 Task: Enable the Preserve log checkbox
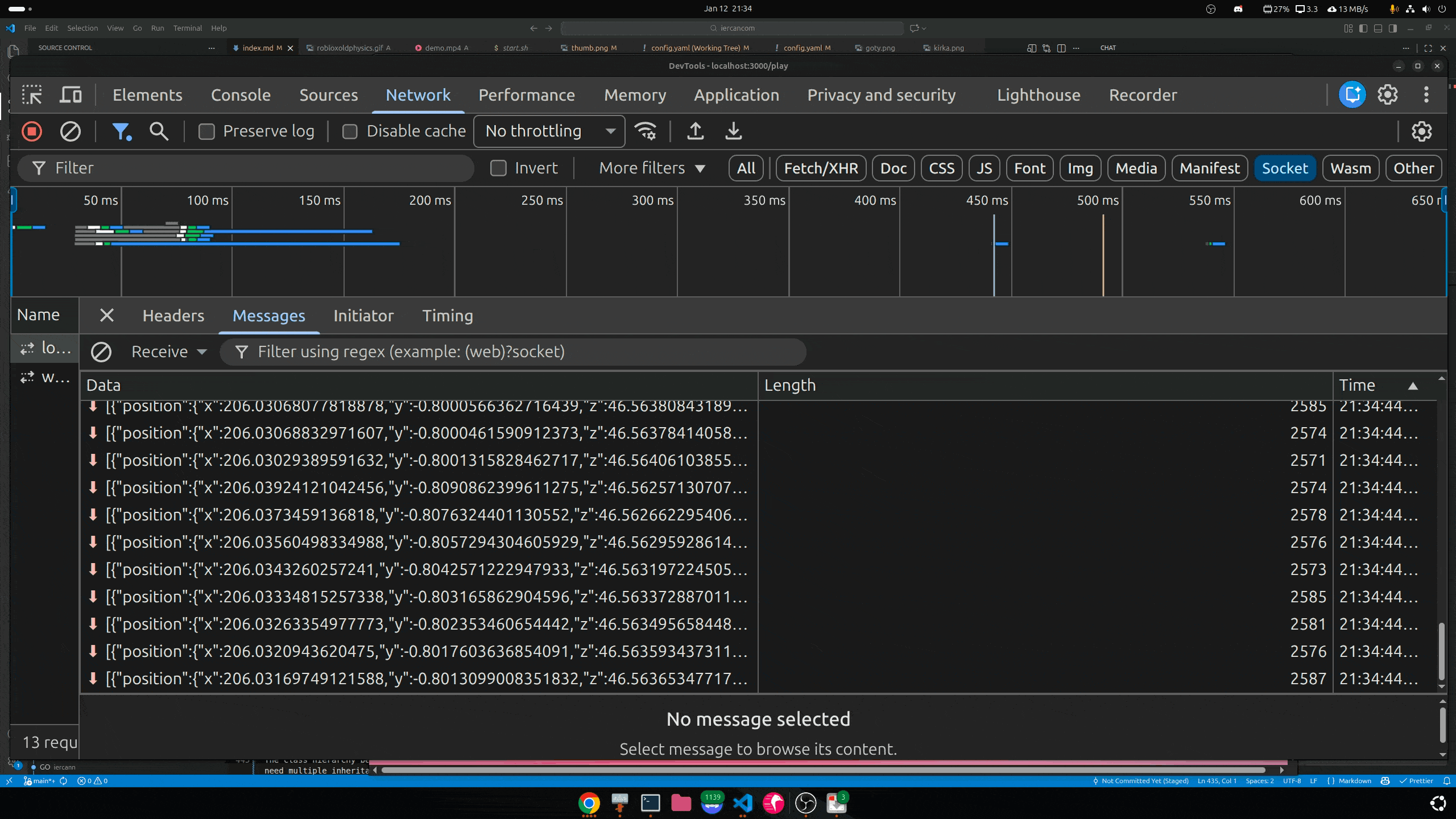coord(206,131)
